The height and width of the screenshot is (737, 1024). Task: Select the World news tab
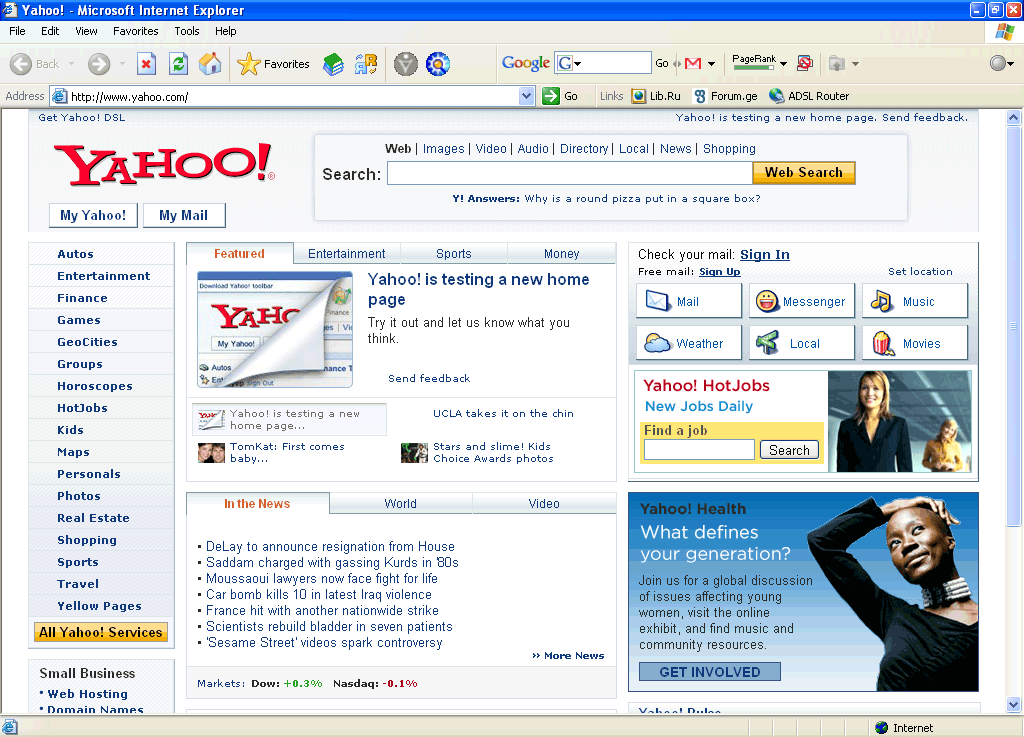pos(400,503)
